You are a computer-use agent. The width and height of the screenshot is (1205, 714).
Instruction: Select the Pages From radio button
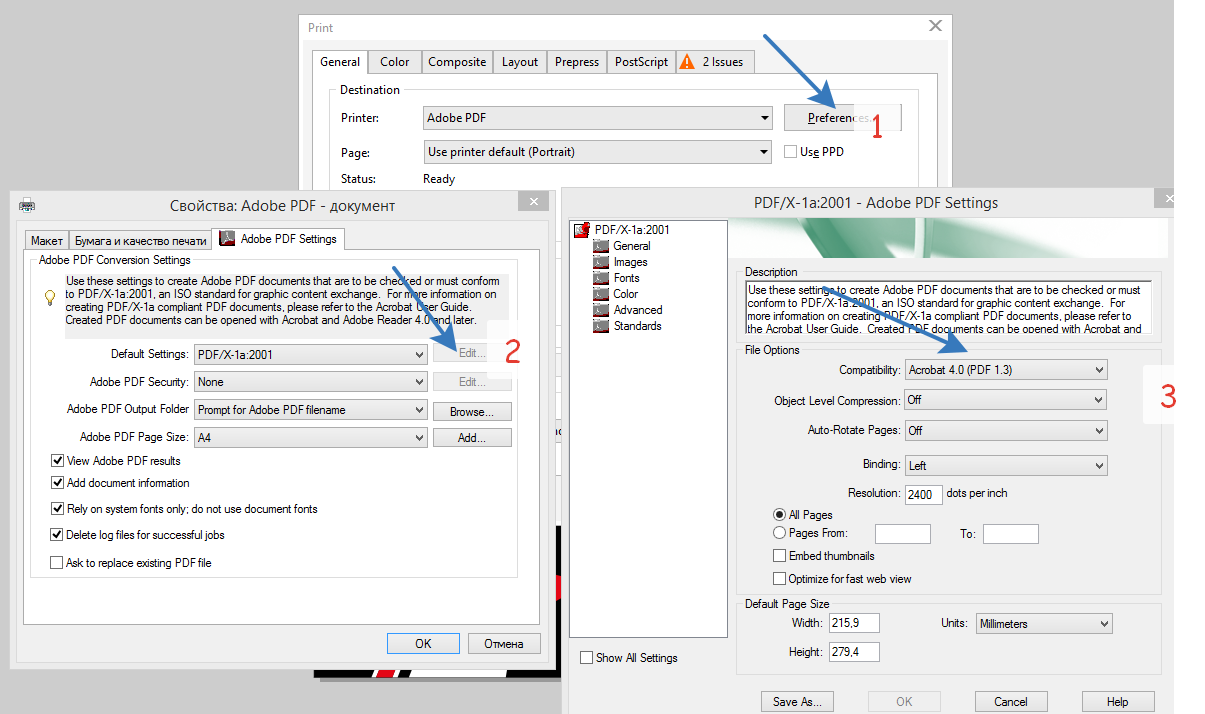point(780,533)
